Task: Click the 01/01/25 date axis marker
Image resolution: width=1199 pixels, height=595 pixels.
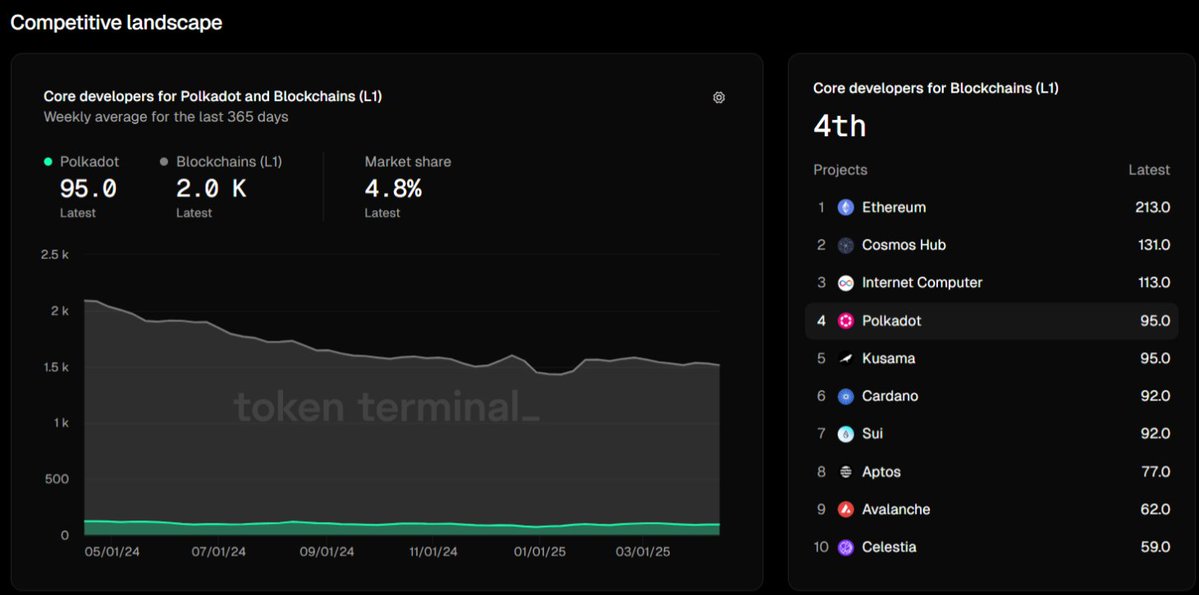Action: coord(541,551)
